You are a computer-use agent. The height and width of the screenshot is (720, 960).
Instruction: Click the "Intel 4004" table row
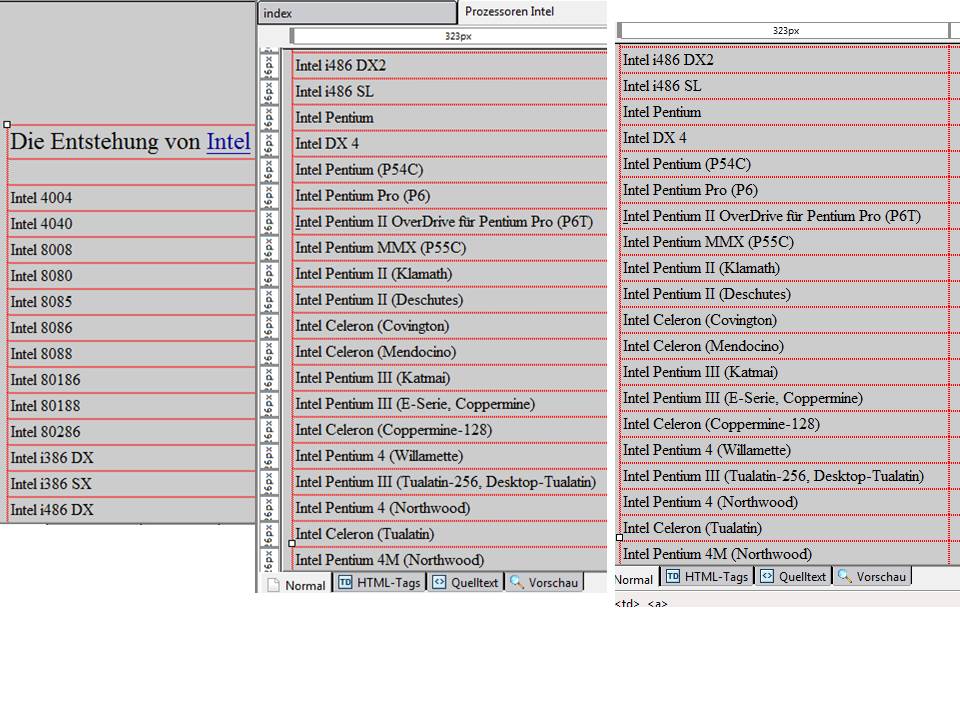pyautogui.click(x=131, y=198)
